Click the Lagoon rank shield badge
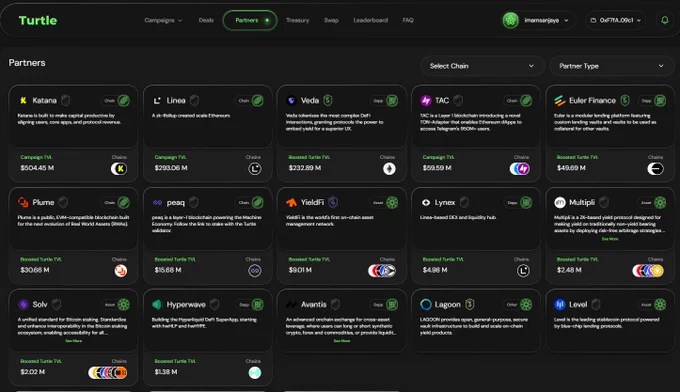This screenshot has width=680, height=392. point(469,304)
